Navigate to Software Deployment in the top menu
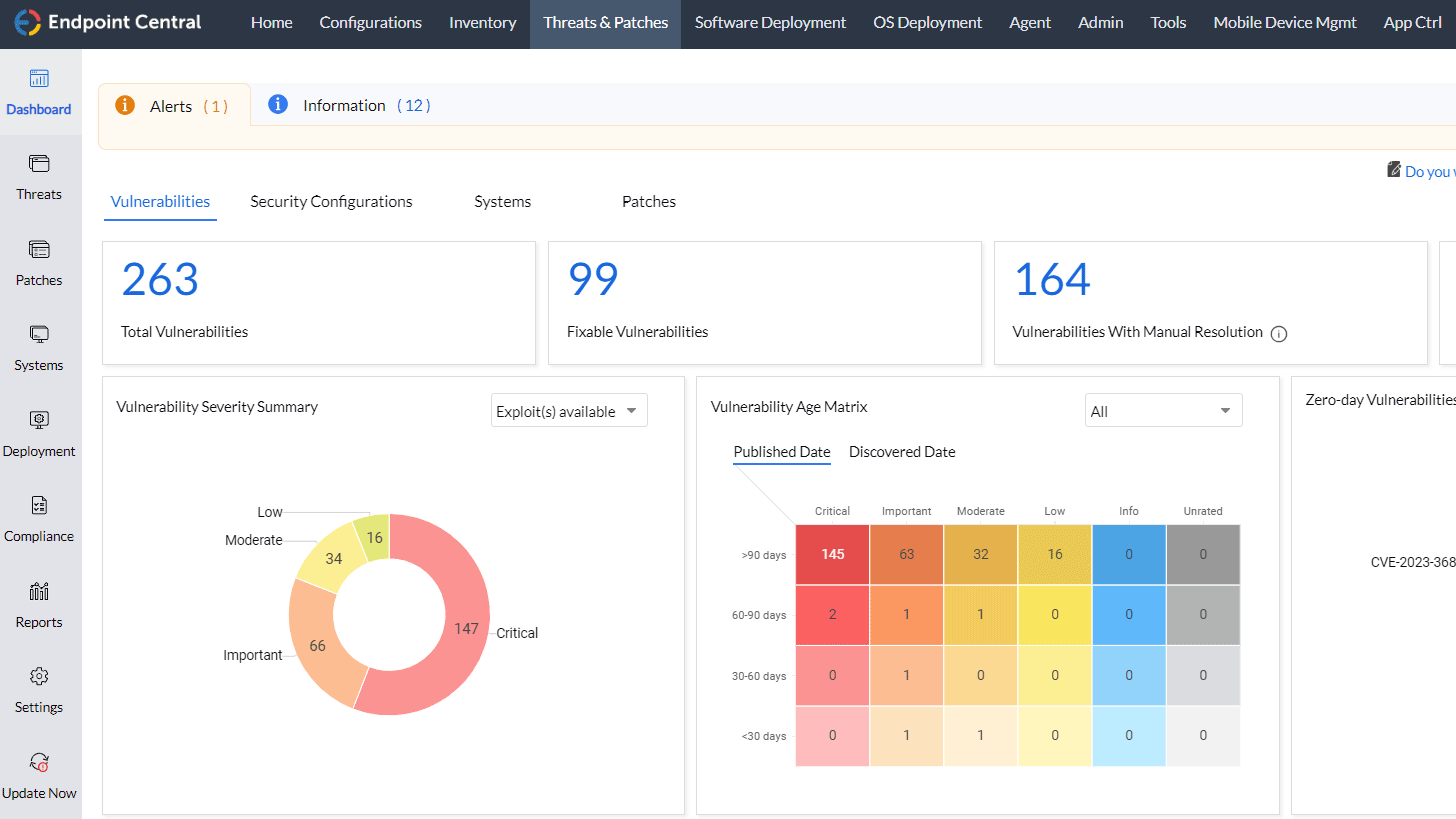This screenshot has height=819, width=1456. click(769, 22)
